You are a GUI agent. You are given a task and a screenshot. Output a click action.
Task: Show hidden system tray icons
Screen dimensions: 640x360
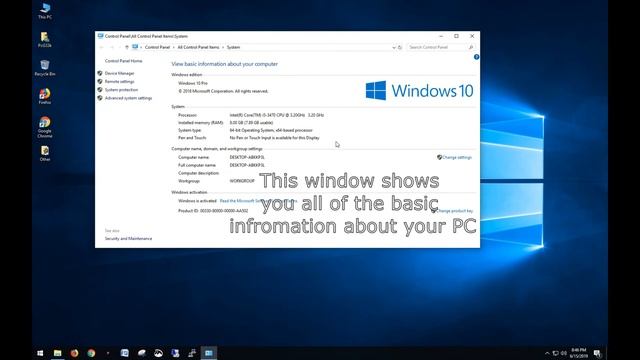547,353
